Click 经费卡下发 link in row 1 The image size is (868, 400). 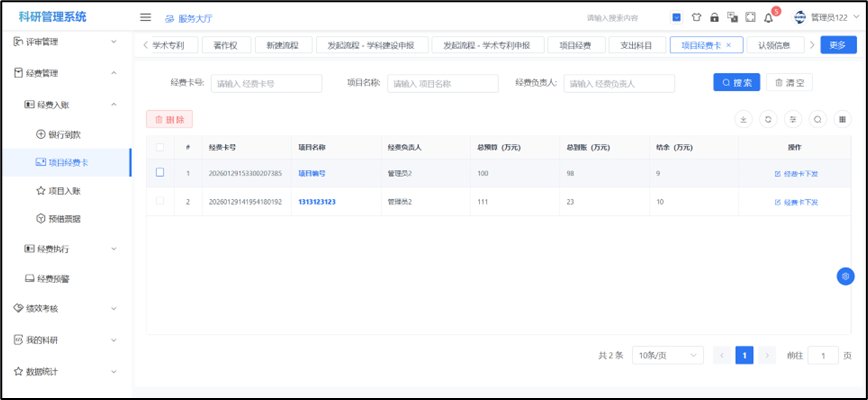point(796,173)
